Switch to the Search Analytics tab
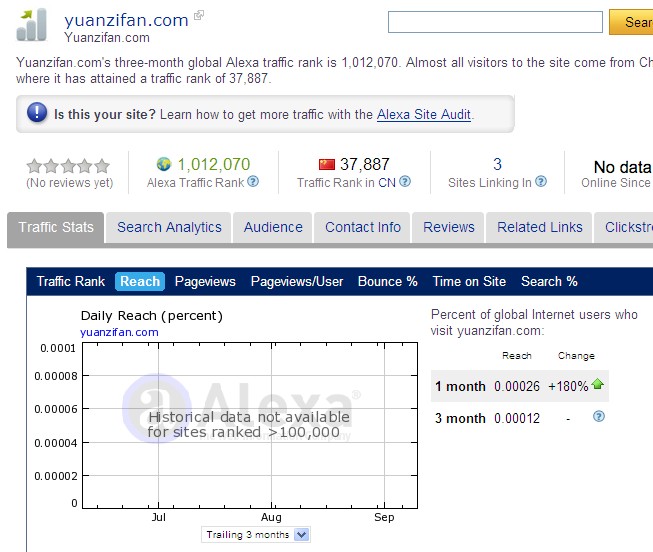 coord(169,227)
